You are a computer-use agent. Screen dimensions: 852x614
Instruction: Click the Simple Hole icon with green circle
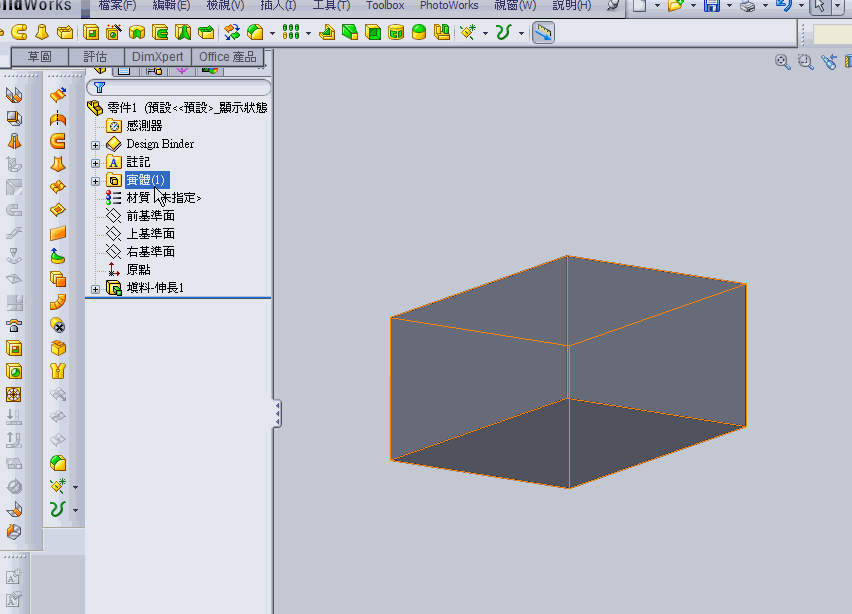14,372
